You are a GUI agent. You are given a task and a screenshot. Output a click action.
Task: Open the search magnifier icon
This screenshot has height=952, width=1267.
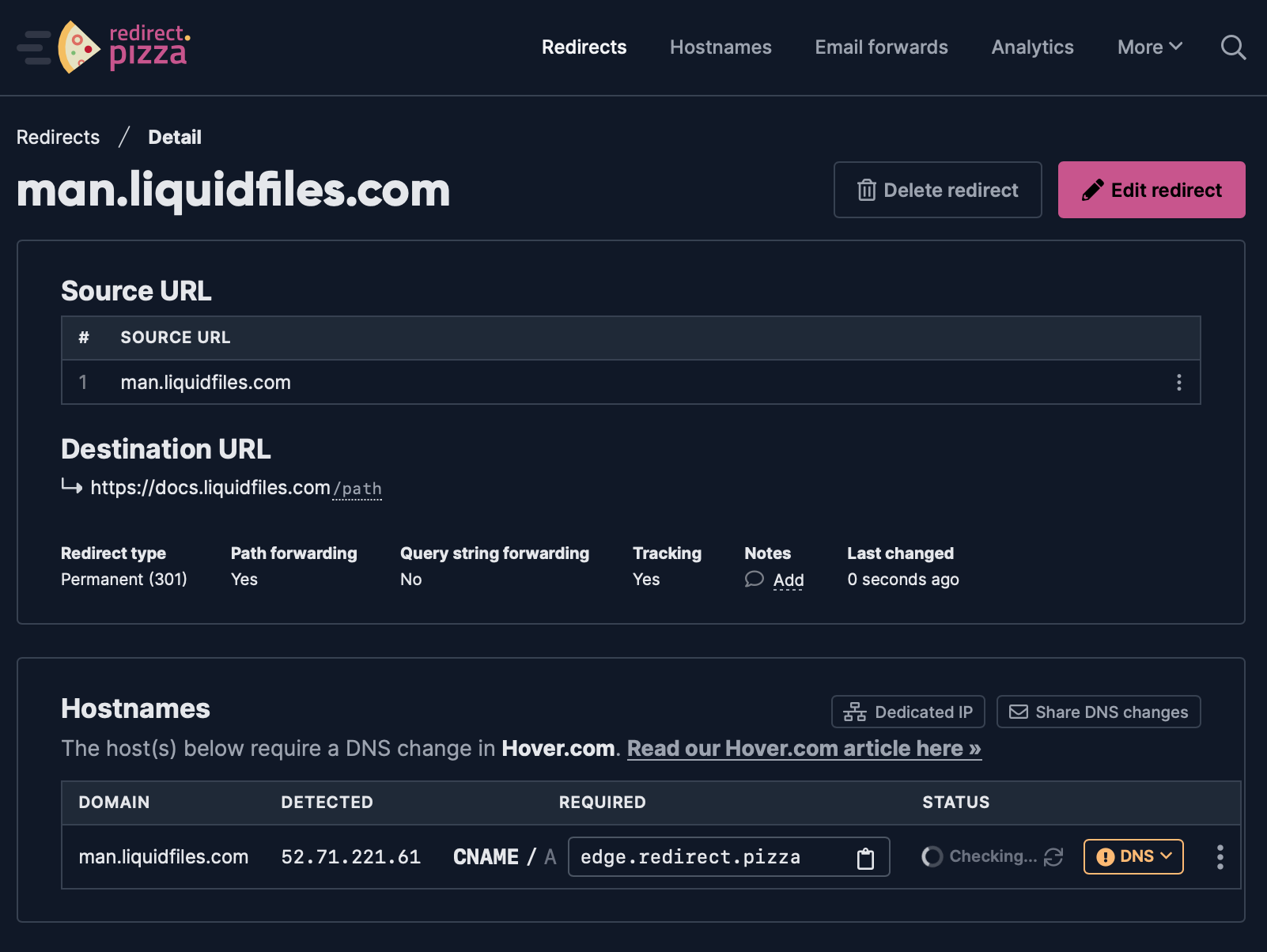click(1233, 47)
